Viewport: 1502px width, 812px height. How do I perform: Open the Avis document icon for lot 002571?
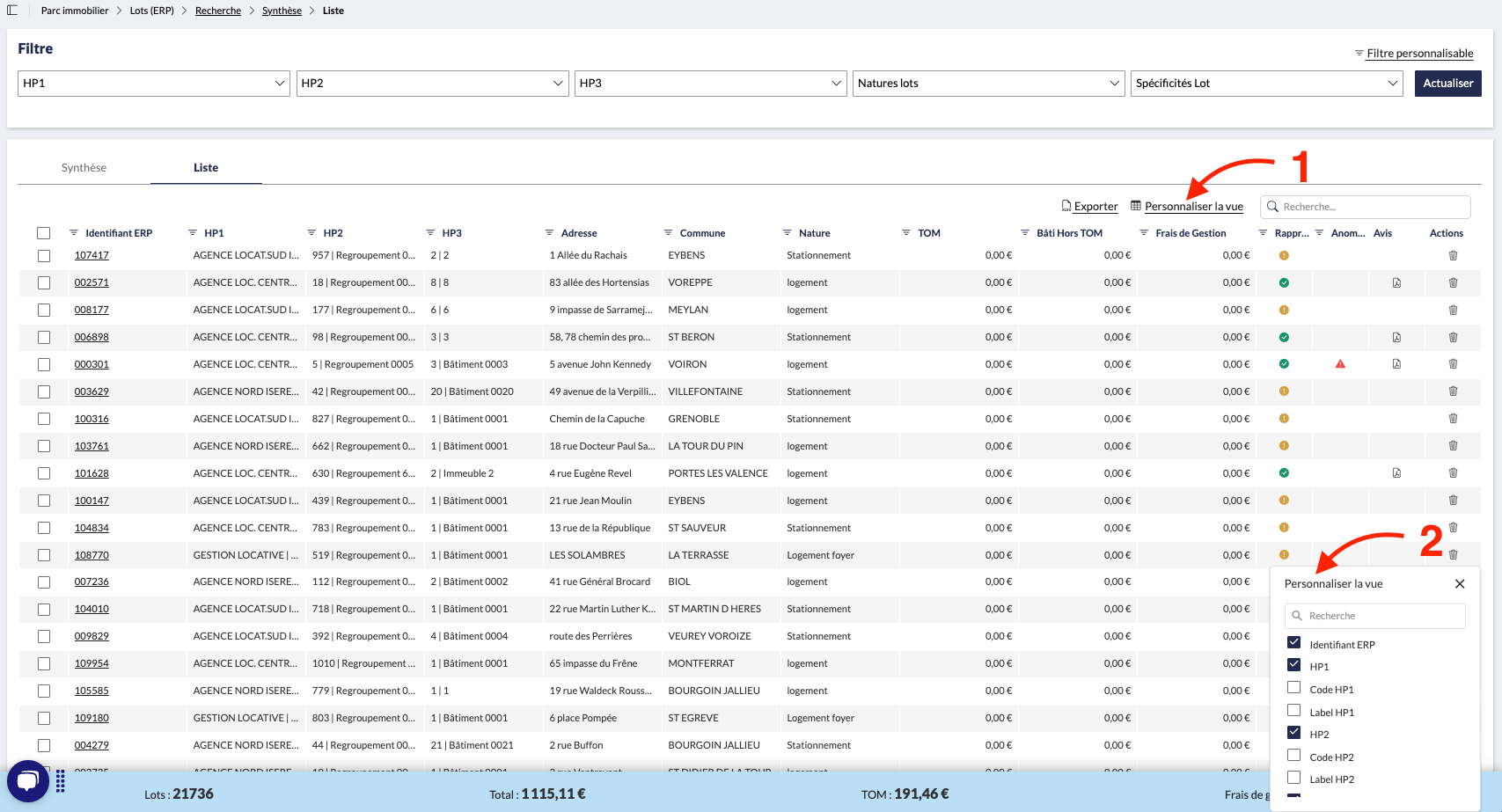[1396, 283]
